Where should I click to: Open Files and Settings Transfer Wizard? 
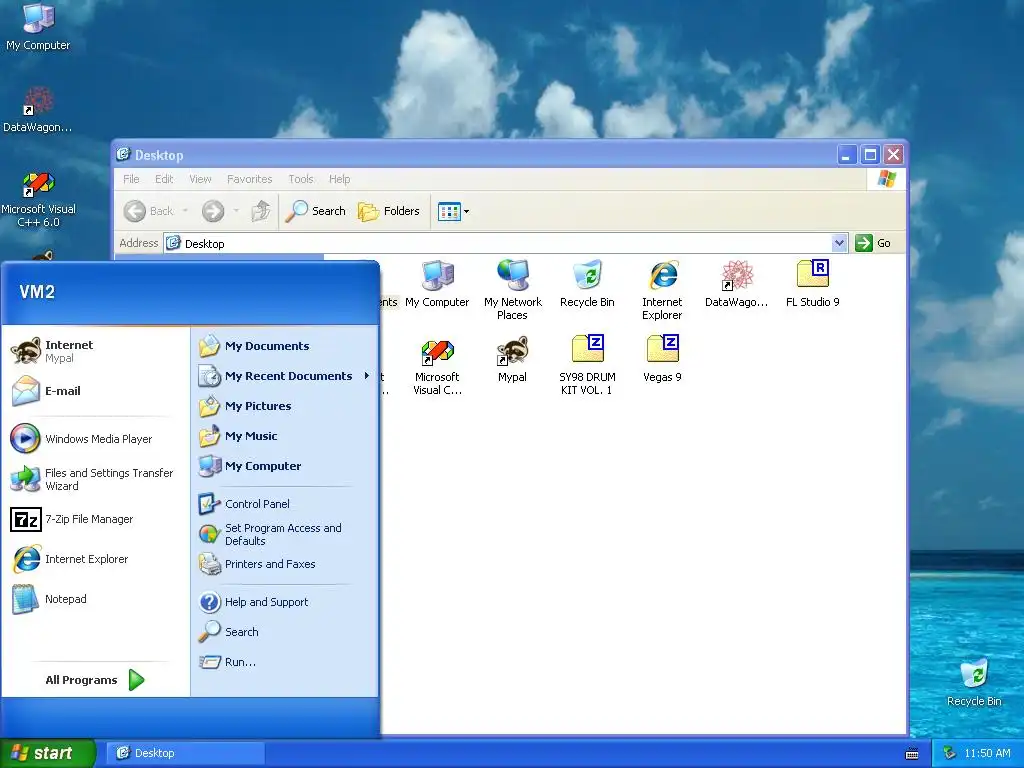coord(95,479)
